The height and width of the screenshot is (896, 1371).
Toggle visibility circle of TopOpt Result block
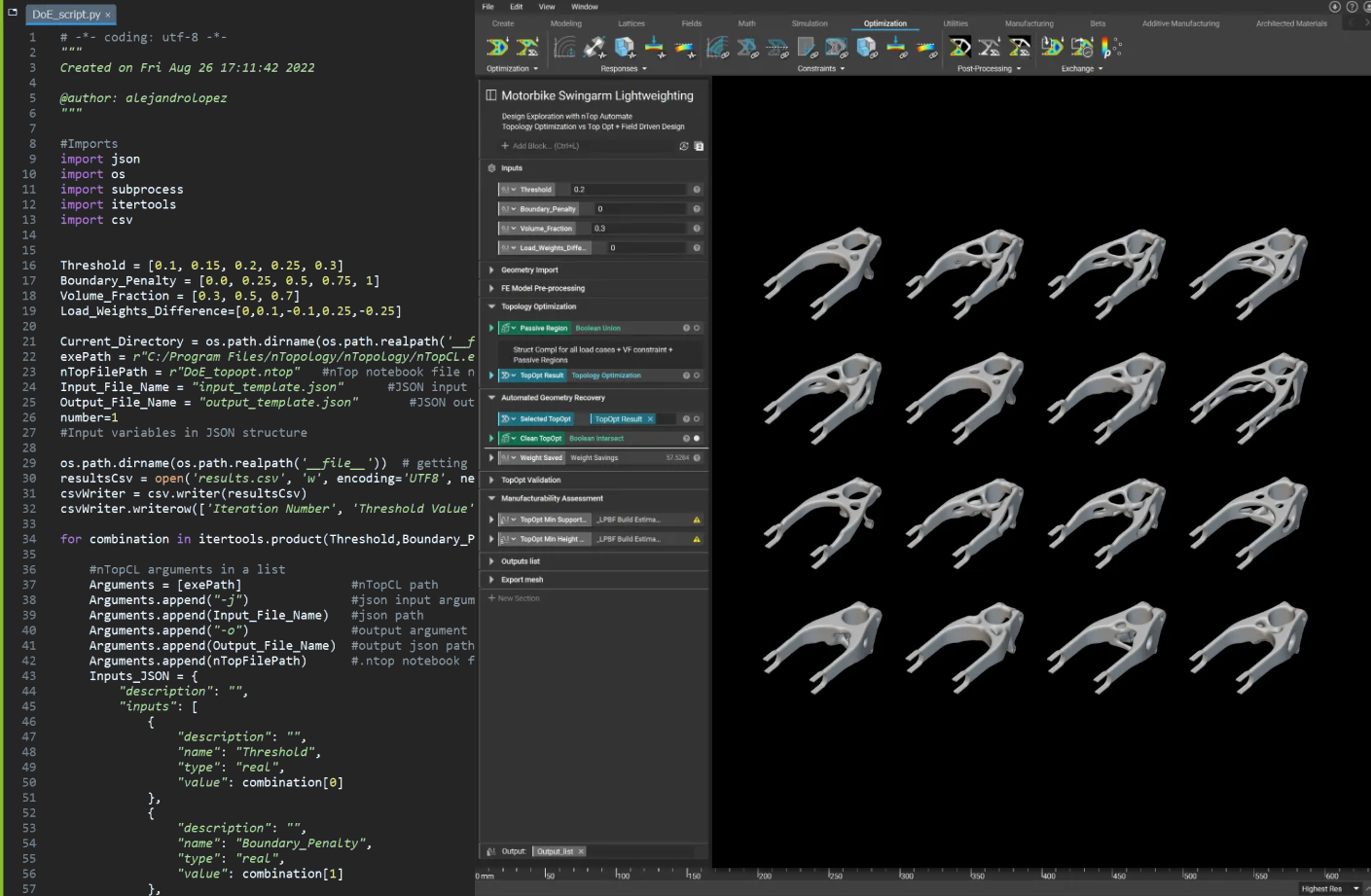(697, 376)
